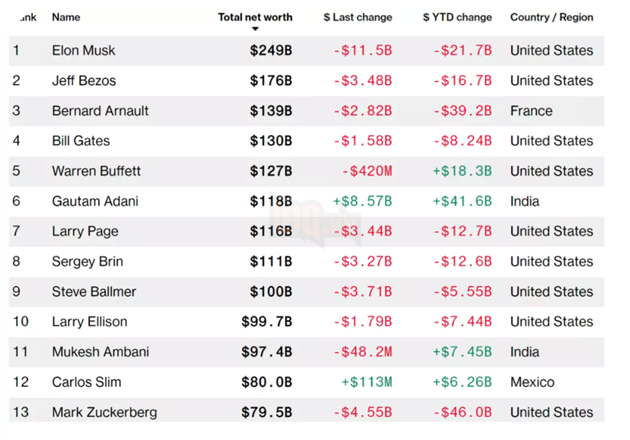Viewport: 630px width, 440px height.
Task: Click Warren Buffett's name
Action: (x=96, y=171)
